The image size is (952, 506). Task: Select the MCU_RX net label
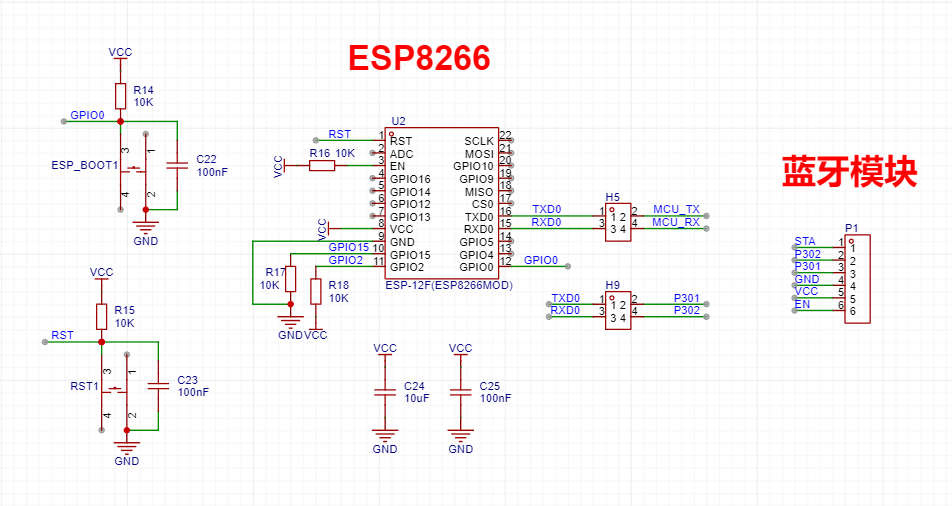(676, 222)
